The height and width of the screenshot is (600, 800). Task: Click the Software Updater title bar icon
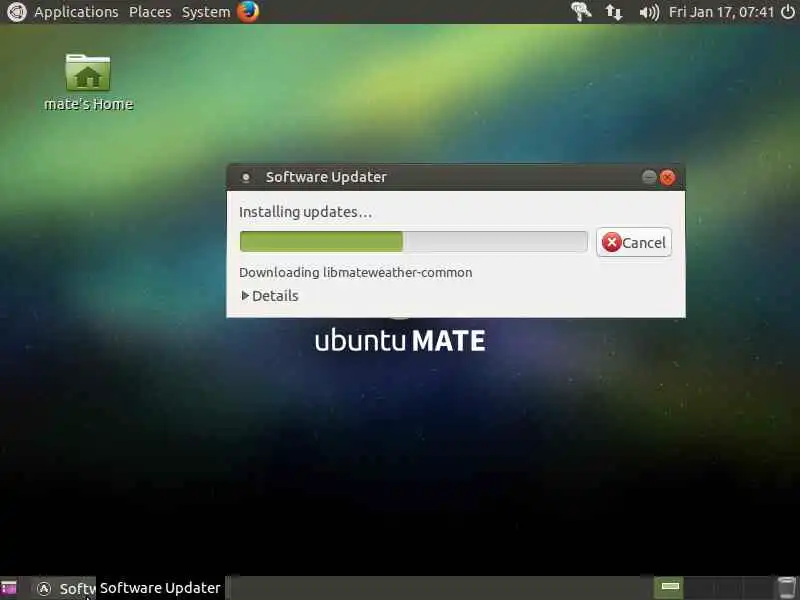click(x=246, y=178)
